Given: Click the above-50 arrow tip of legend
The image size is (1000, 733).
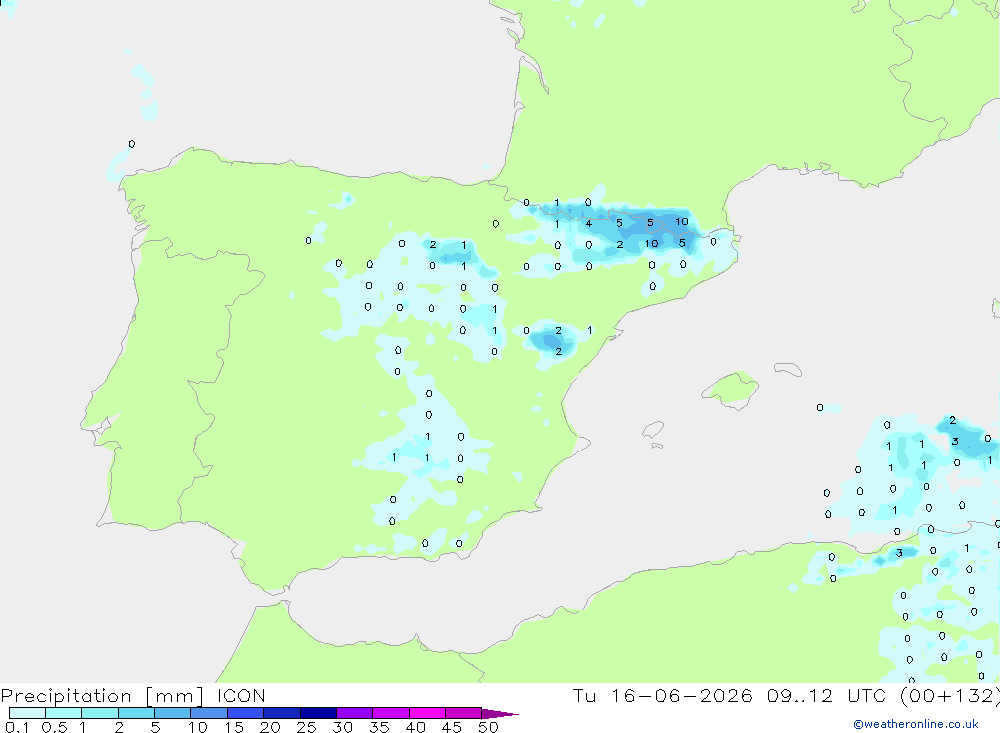Looking at the screenshot, I should [501, 714].
